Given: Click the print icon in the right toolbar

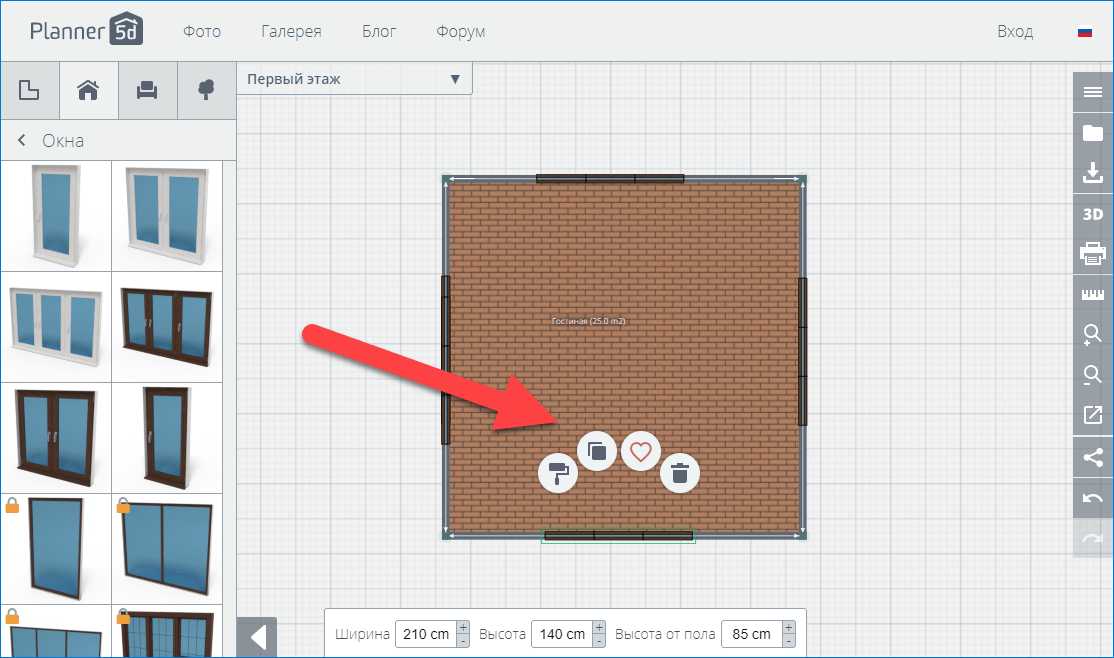Looking at the screenshot, I should point(1092,254).
